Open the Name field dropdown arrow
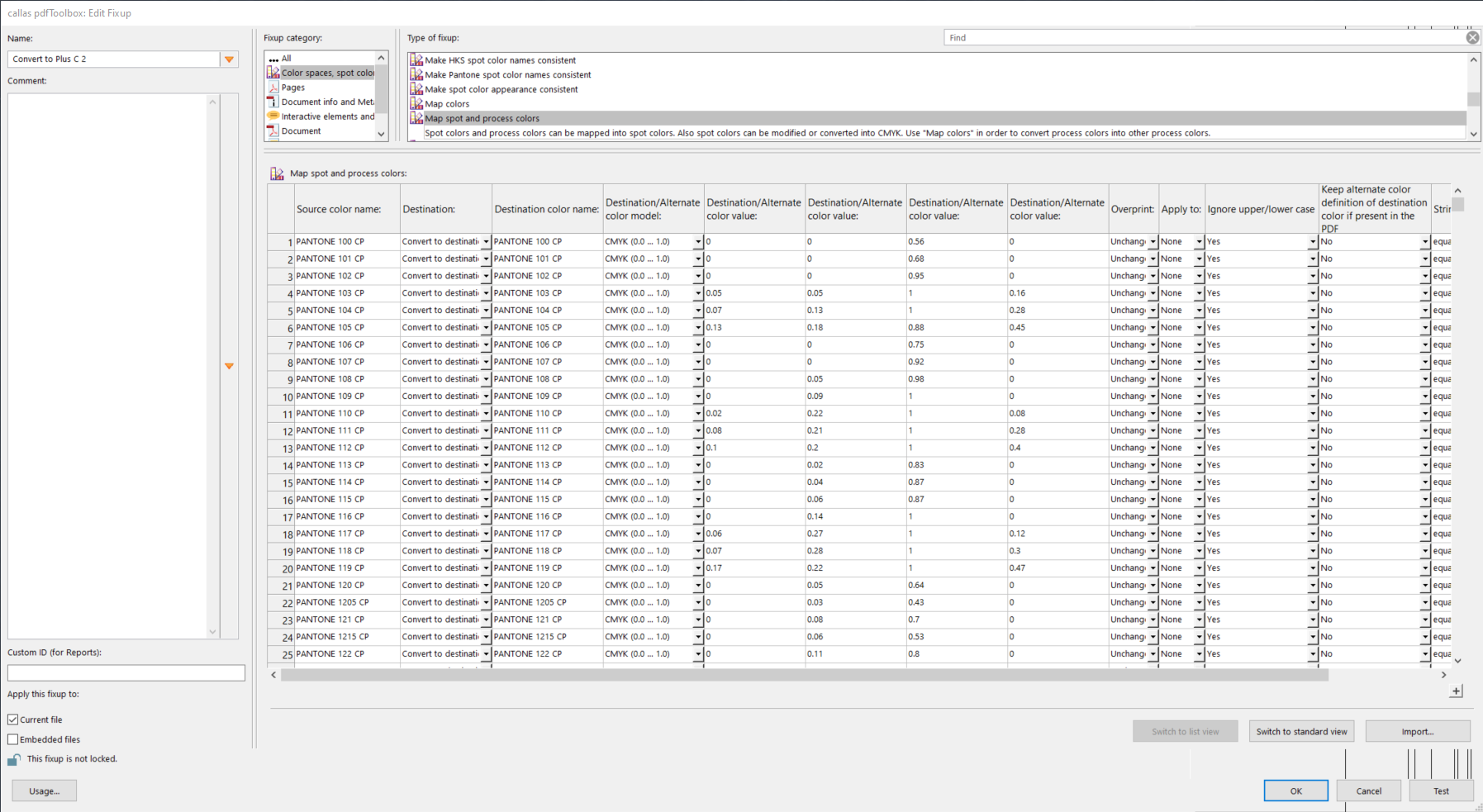Viewport: 1483px width, 812px height. point(229,59)
